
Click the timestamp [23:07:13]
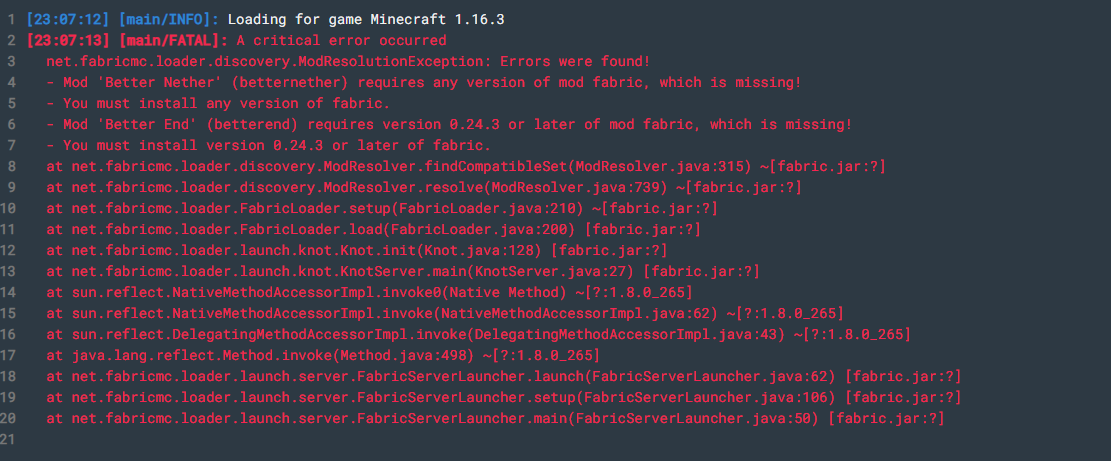(68, 40)
